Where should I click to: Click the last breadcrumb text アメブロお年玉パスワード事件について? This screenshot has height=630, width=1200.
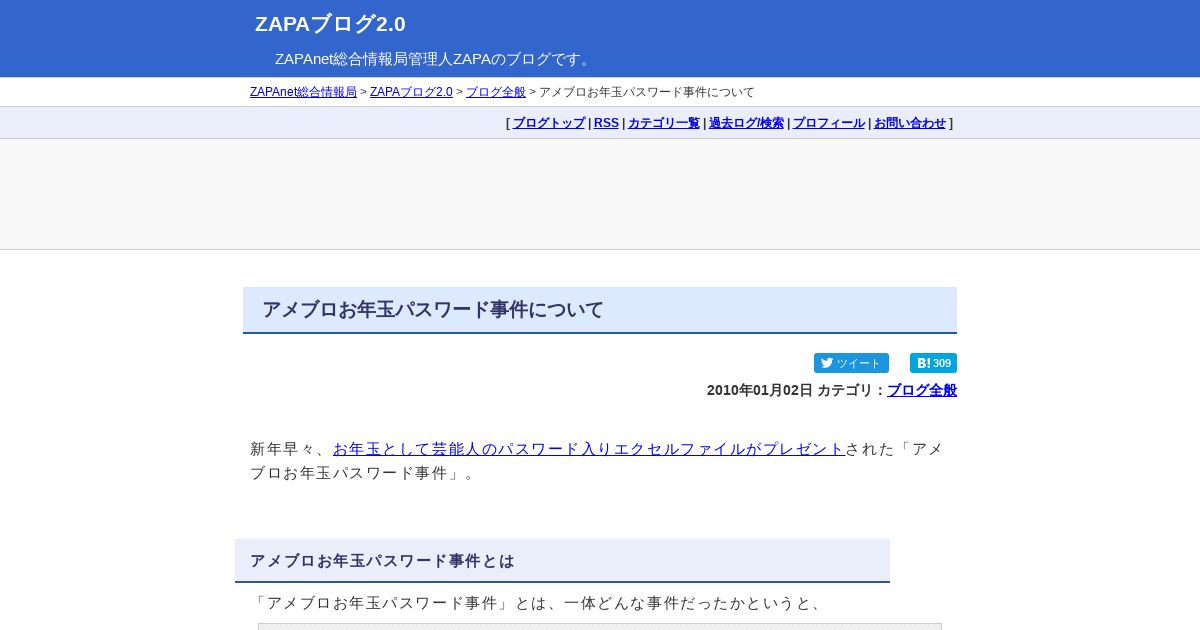coord(647,92)
